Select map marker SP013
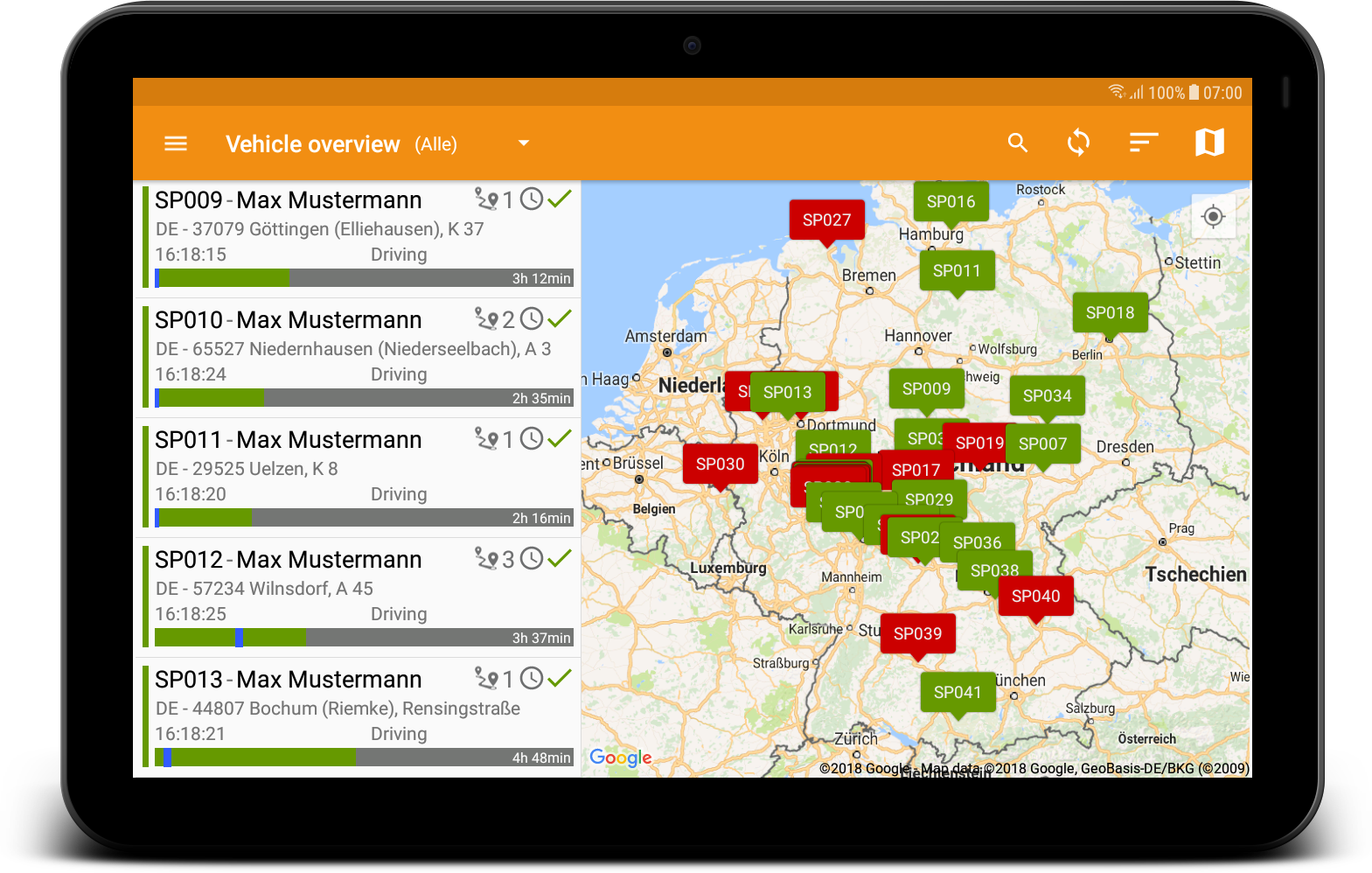The height and width of the screenshot is (873, 1372). click(x=787, y=393)
